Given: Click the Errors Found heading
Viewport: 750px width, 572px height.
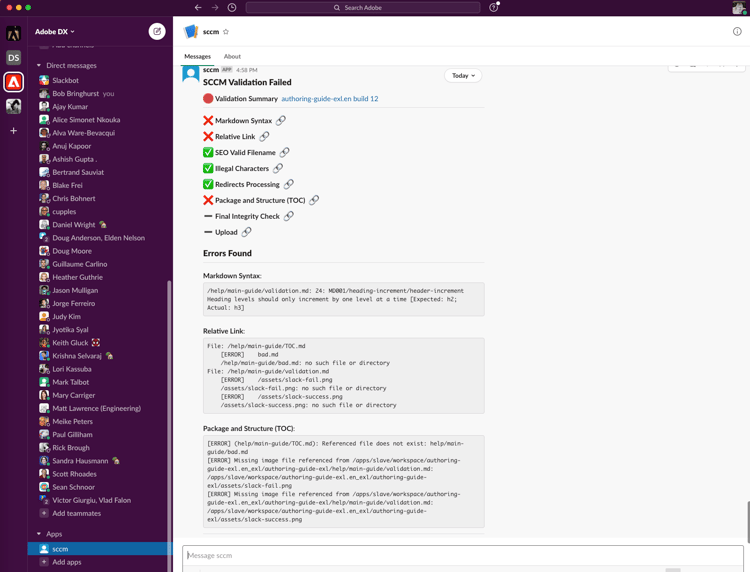Looking at the screenshot, I should coord(227,253).
